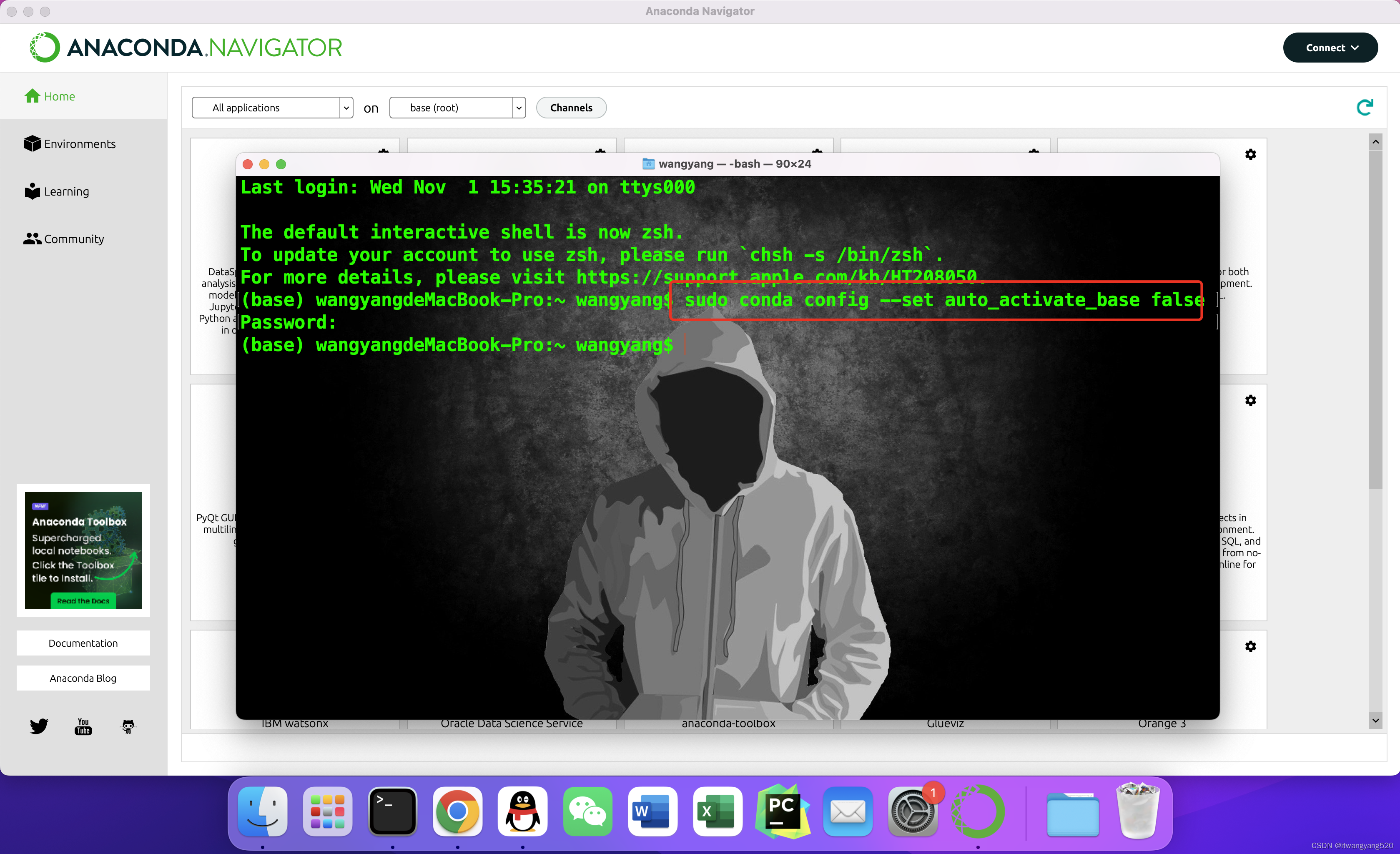Viewport: 1400px width, 854px height.
Task: Refresh the applications list
Action: click(1365, 107)
